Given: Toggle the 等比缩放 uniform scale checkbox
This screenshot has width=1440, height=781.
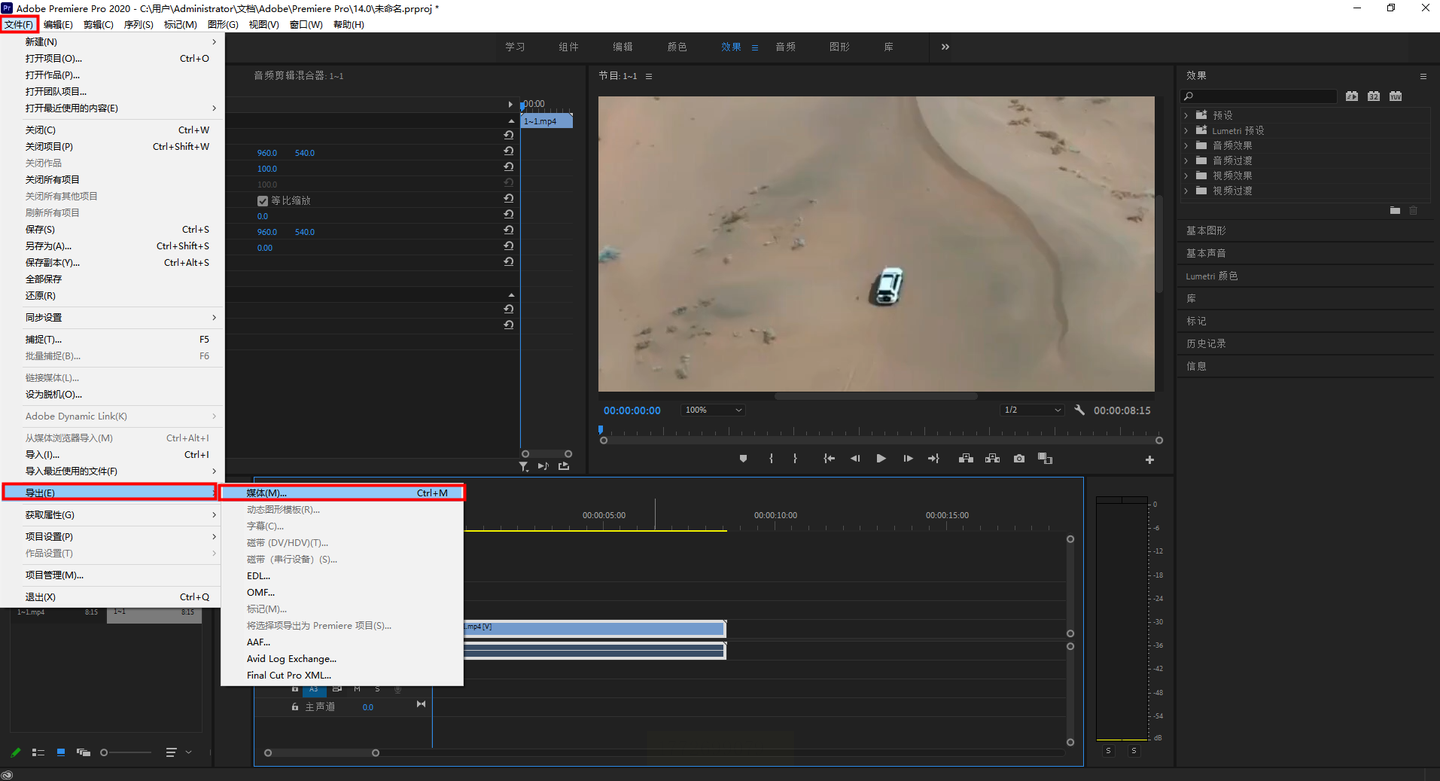Looking at the screenshot, I should click(263, 201).
